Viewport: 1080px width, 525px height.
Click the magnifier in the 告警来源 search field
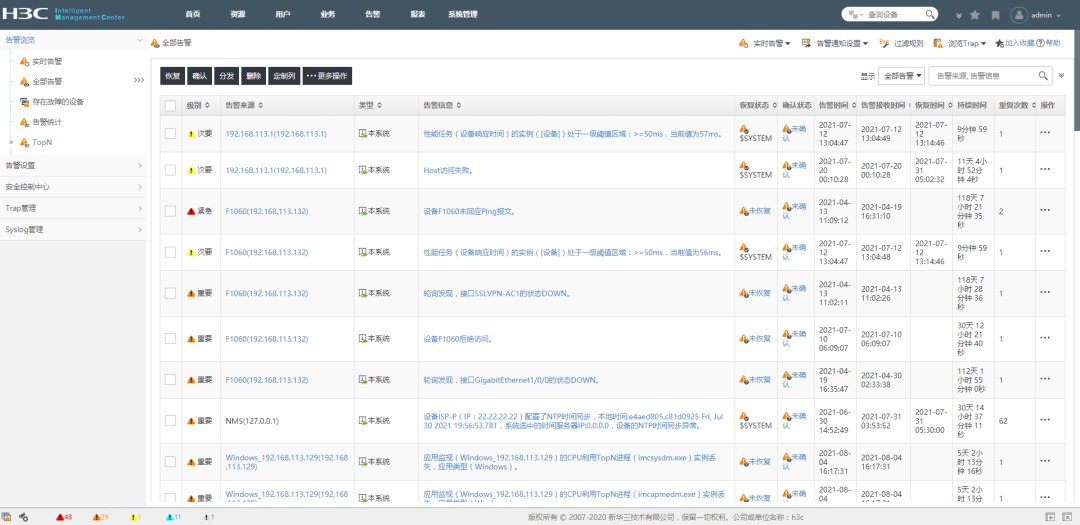[1043, 75]
